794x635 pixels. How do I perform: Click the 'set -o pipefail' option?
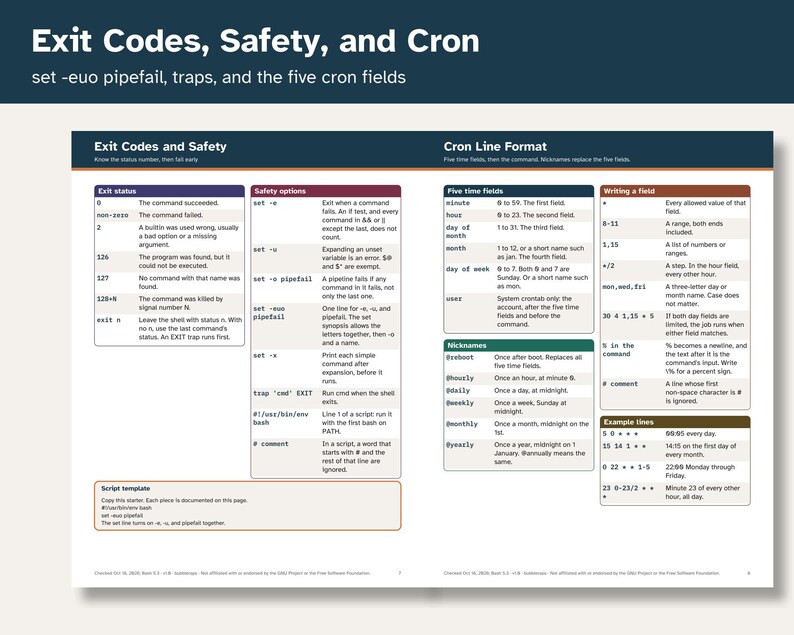tap(283, 279)
